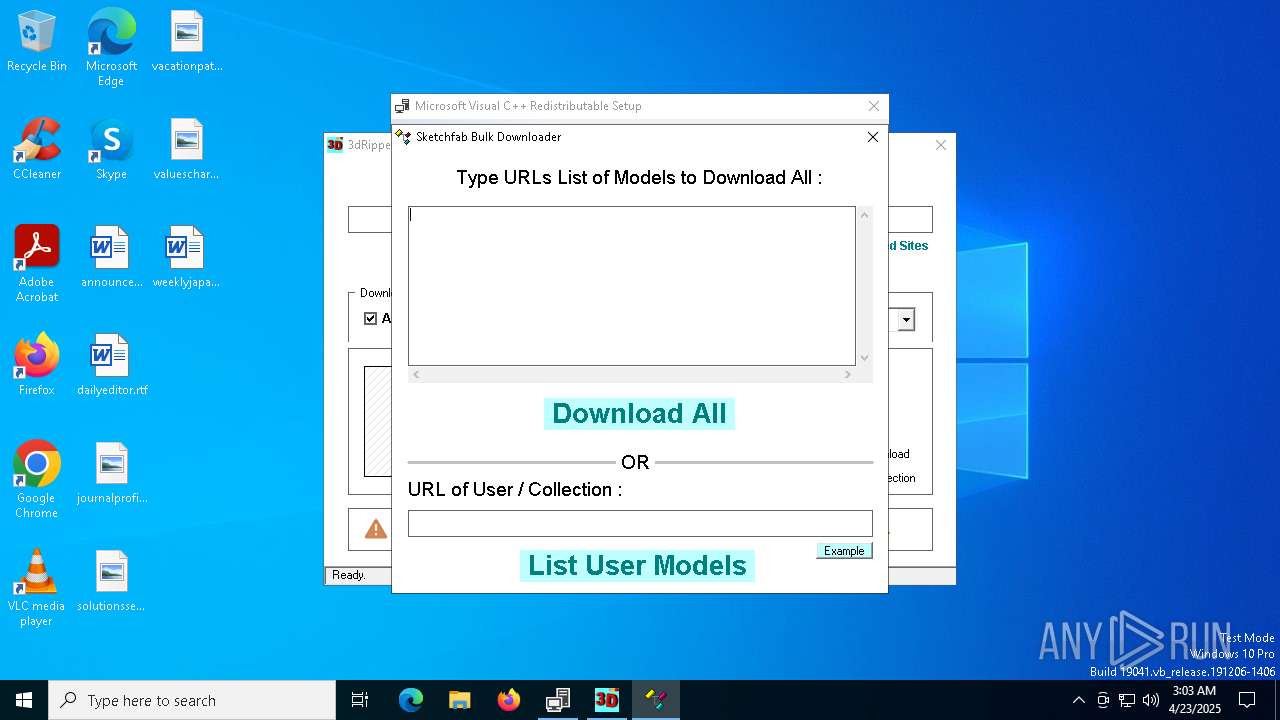Open VLC media player desktop shortcut
Screen dimensions: 1280x720
(x=37, y=588)
